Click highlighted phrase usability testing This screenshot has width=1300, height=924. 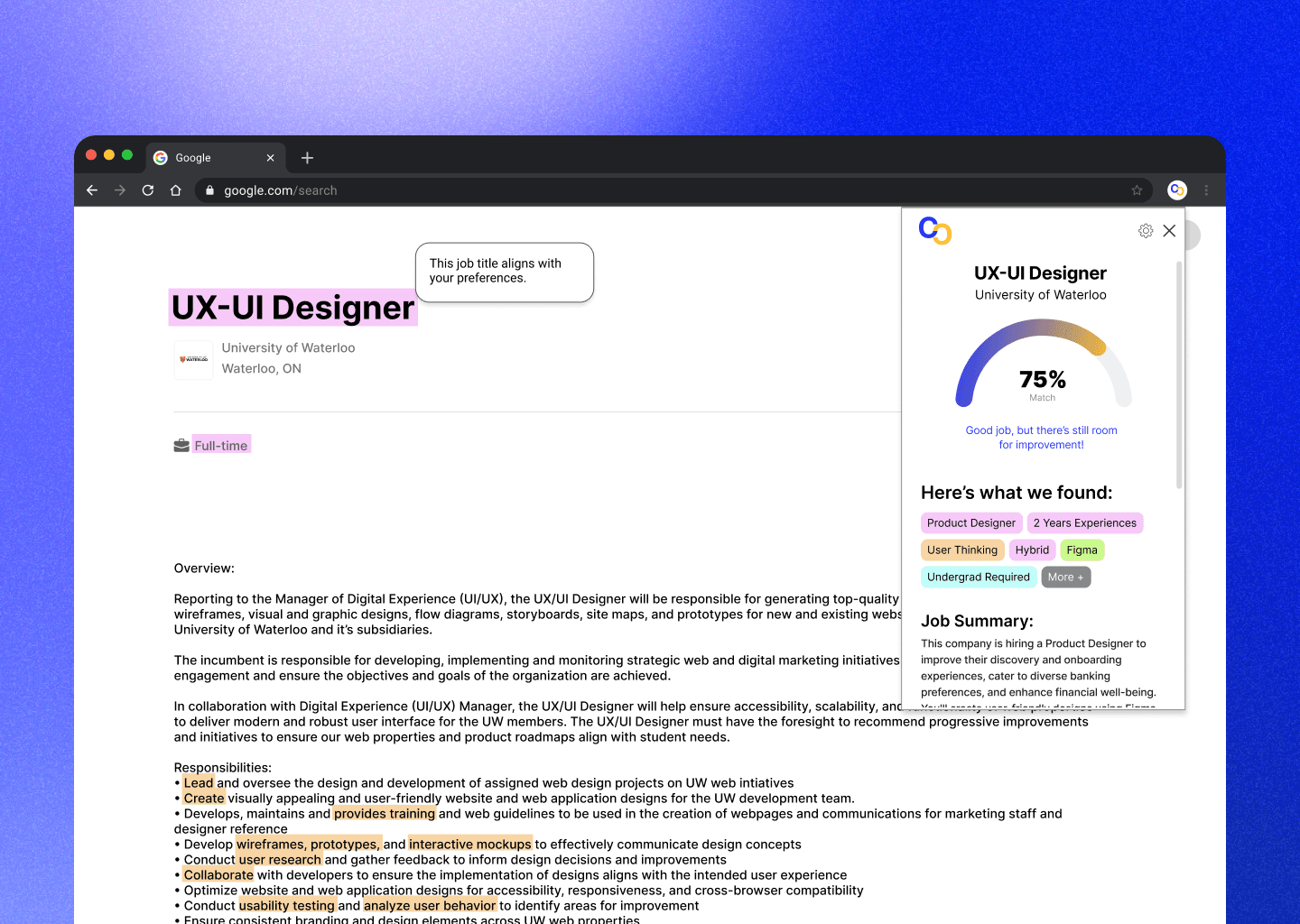[x=287, y=906]
